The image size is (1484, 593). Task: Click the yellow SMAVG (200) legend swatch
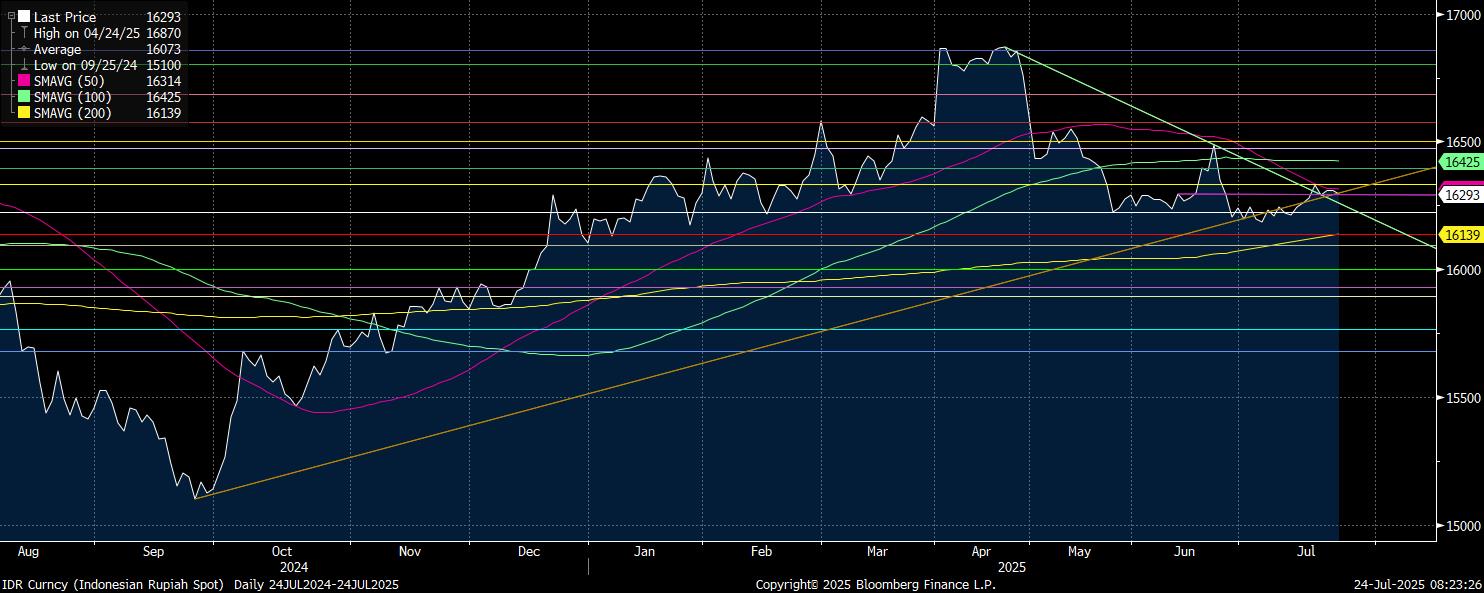[24, 113]
